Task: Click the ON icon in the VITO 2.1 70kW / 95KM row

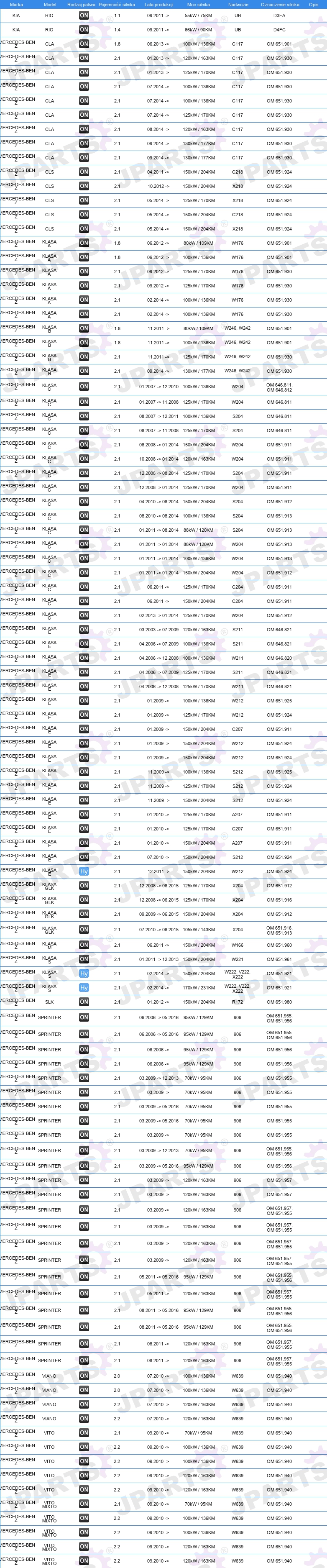Action: tap(84, 1433)
